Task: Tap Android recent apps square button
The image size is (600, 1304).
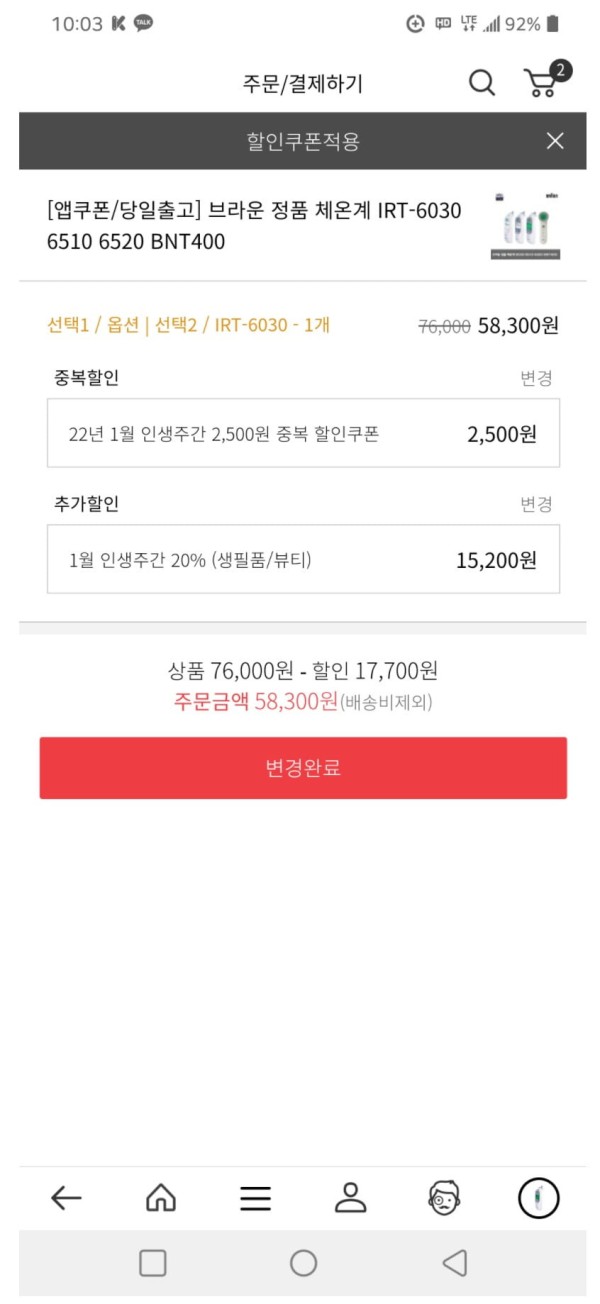Action: pos(153,1263)
